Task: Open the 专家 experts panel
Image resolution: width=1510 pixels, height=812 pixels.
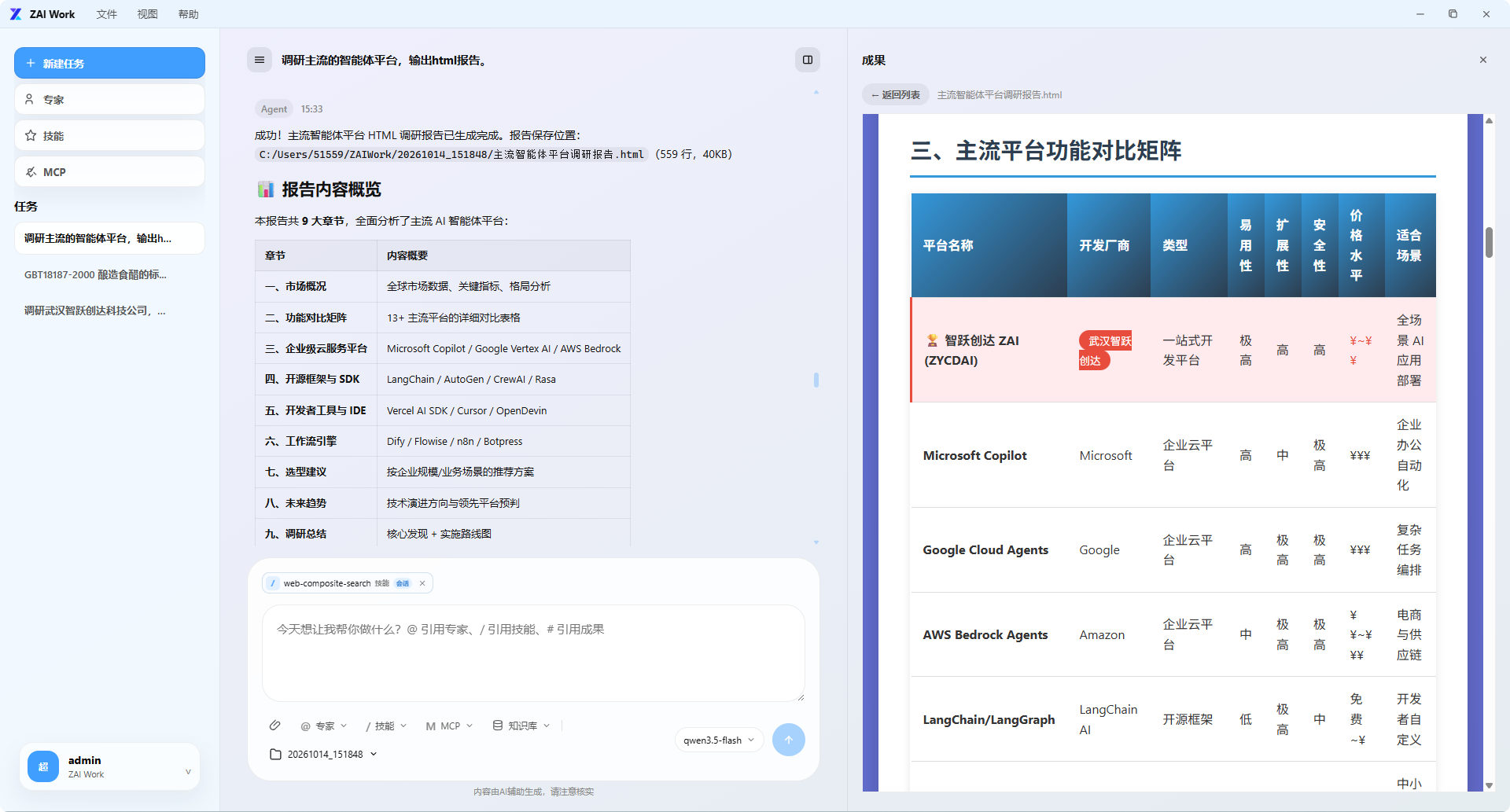Action: coord(109,99)
